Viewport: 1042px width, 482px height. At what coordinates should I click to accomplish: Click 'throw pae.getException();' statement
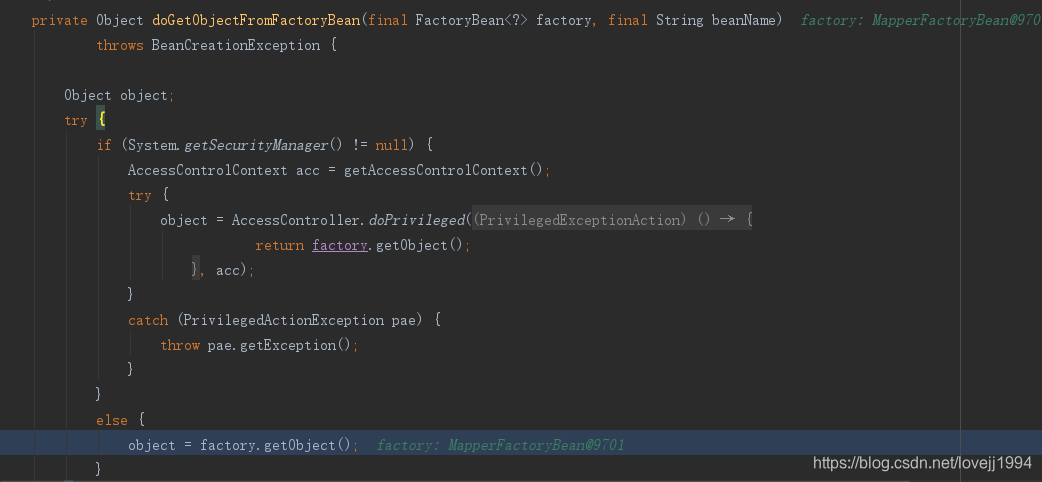click(x=259, y=346)
